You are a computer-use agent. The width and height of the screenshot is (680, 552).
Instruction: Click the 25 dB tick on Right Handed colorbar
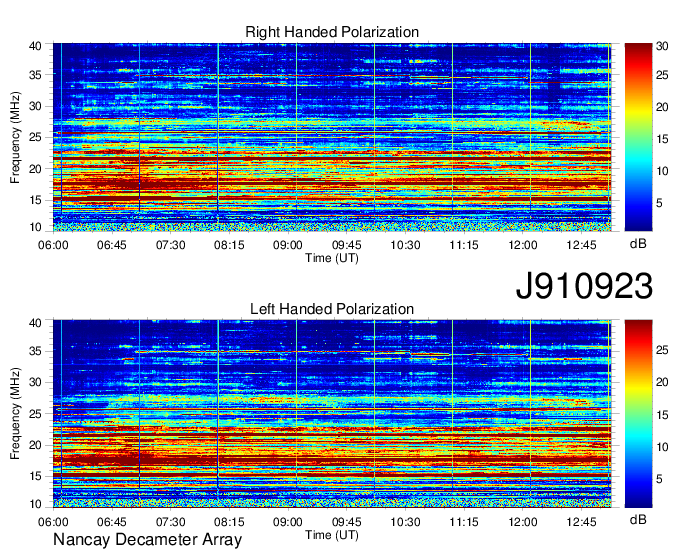(x=662, y=75)
